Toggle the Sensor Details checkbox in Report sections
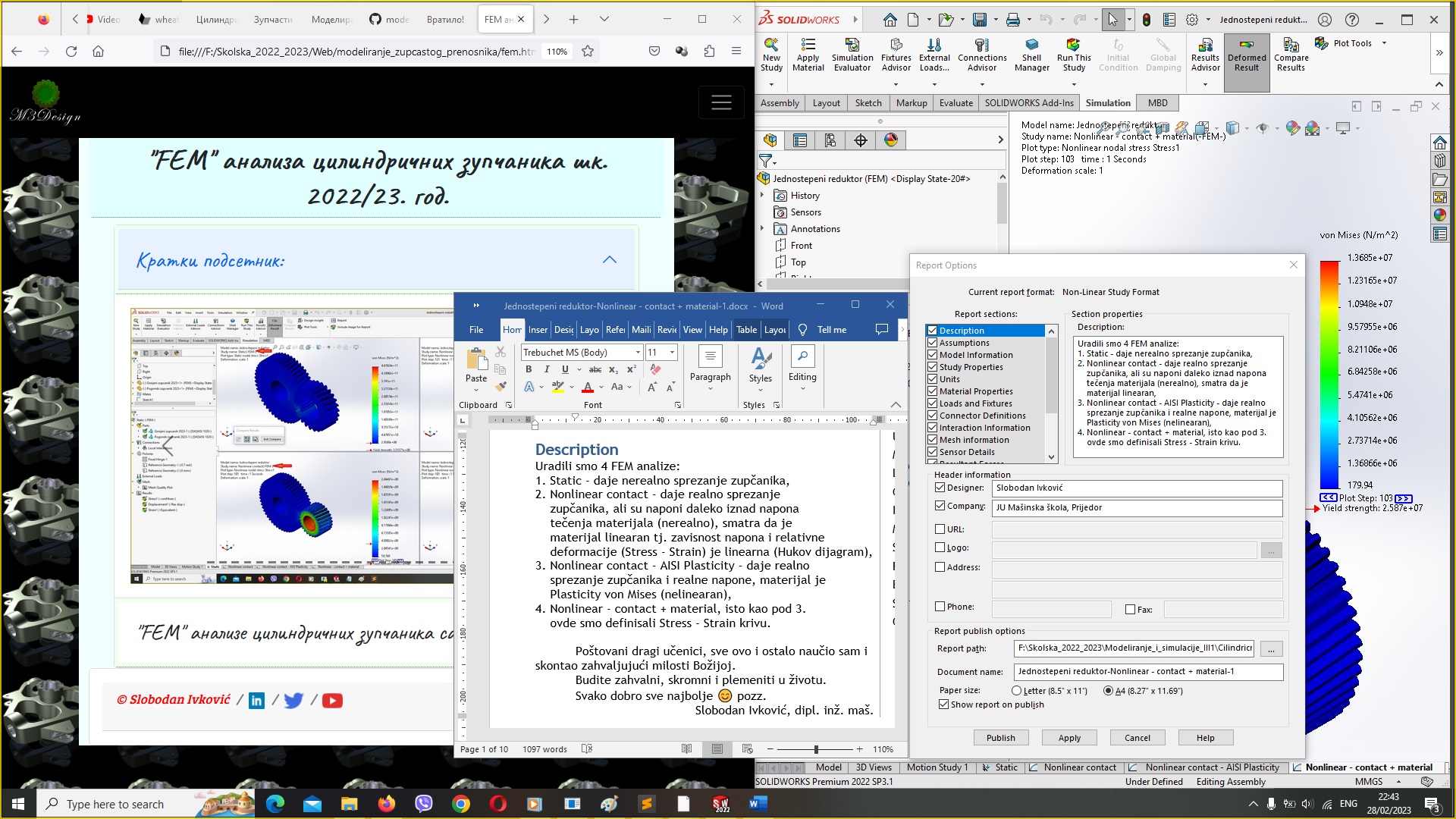Screen dimensions: 1456x819 pos(932,451)
